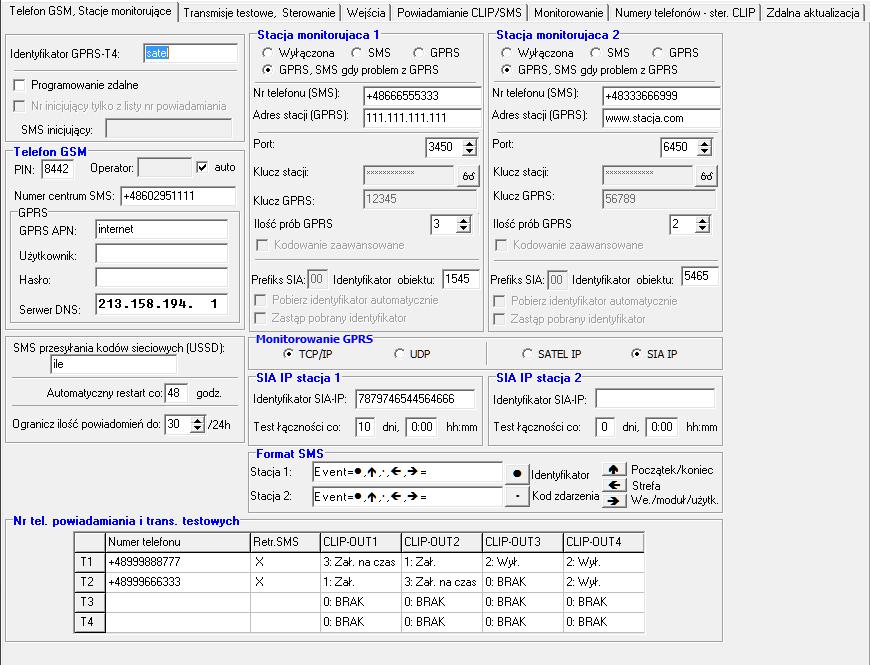This screenshot has width=870, height=665.
Task: Reveal station 1 key with glasses icon
Action: 468,176
